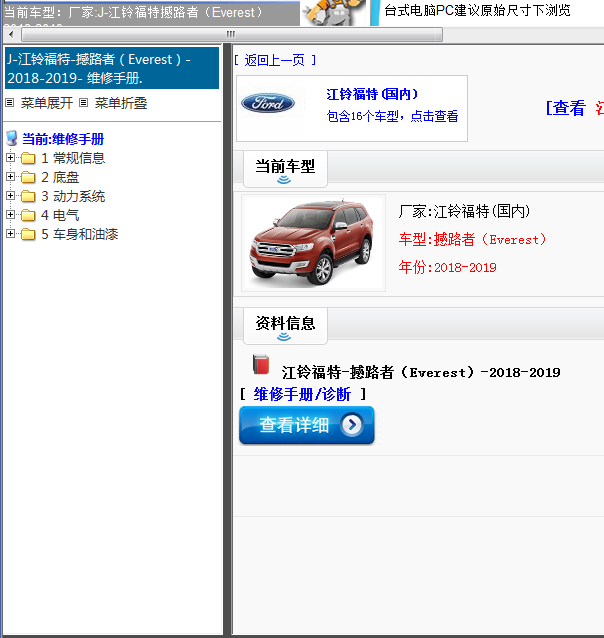This screenshot has height=638, width=604.
Task: Click the folder icon beside 电气
Action: click(x=28, y=215)
